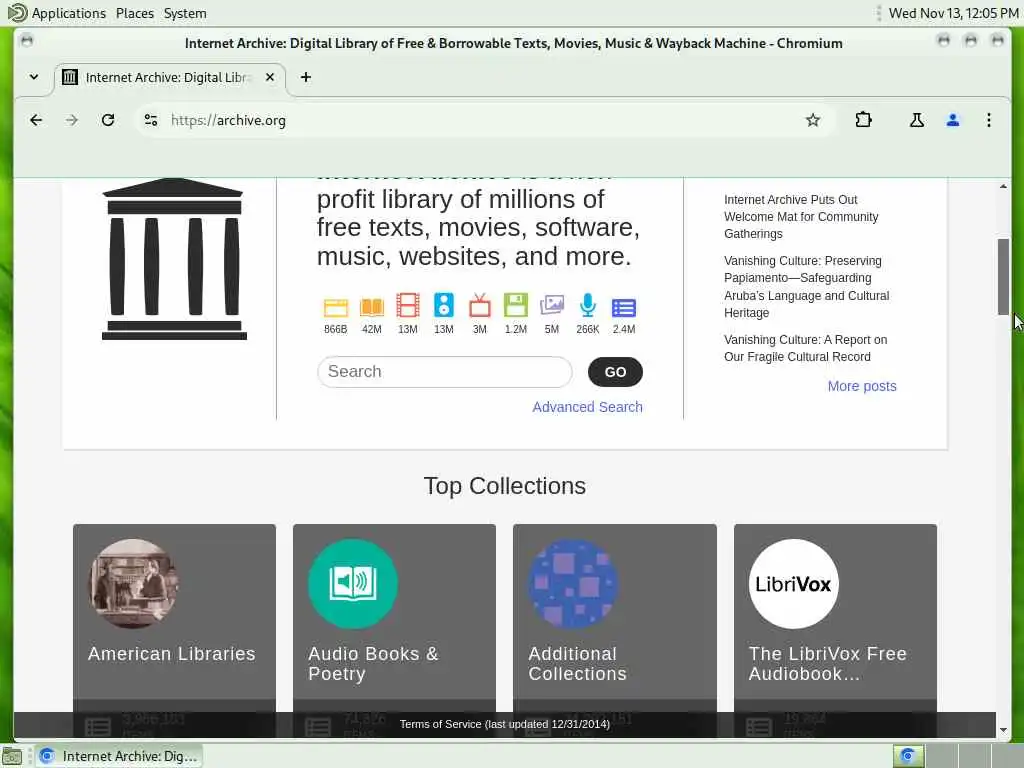
Task: Click the GO search button
Action: [615, 372]
